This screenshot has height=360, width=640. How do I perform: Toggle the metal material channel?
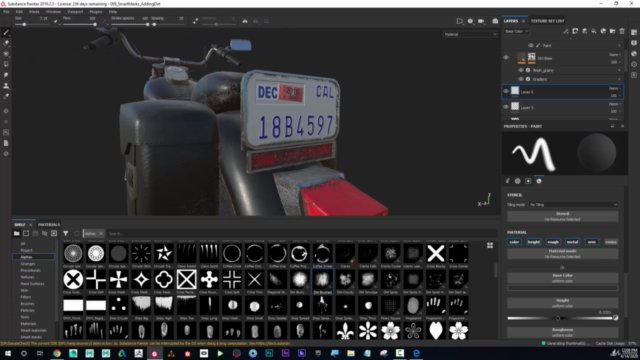(572, 242)
